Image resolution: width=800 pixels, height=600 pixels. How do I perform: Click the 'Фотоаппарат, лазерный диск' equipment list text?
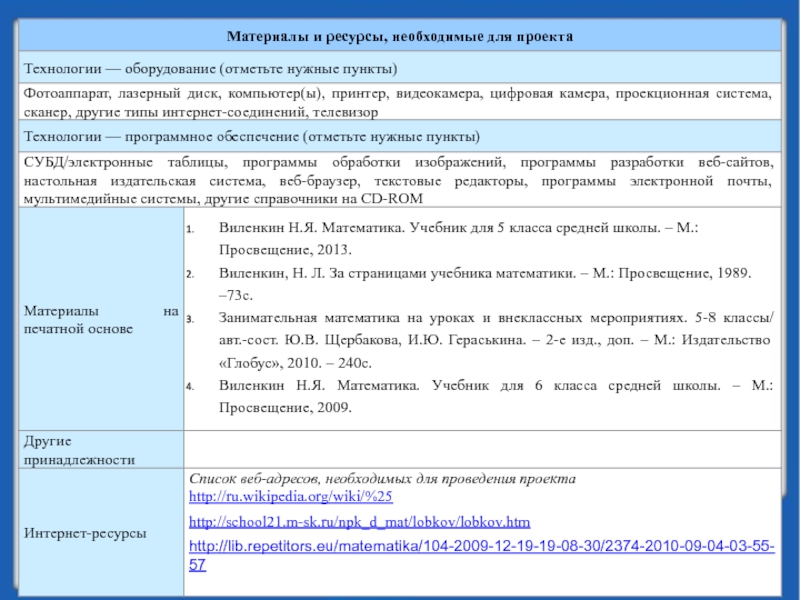click(x=397, y=103)
